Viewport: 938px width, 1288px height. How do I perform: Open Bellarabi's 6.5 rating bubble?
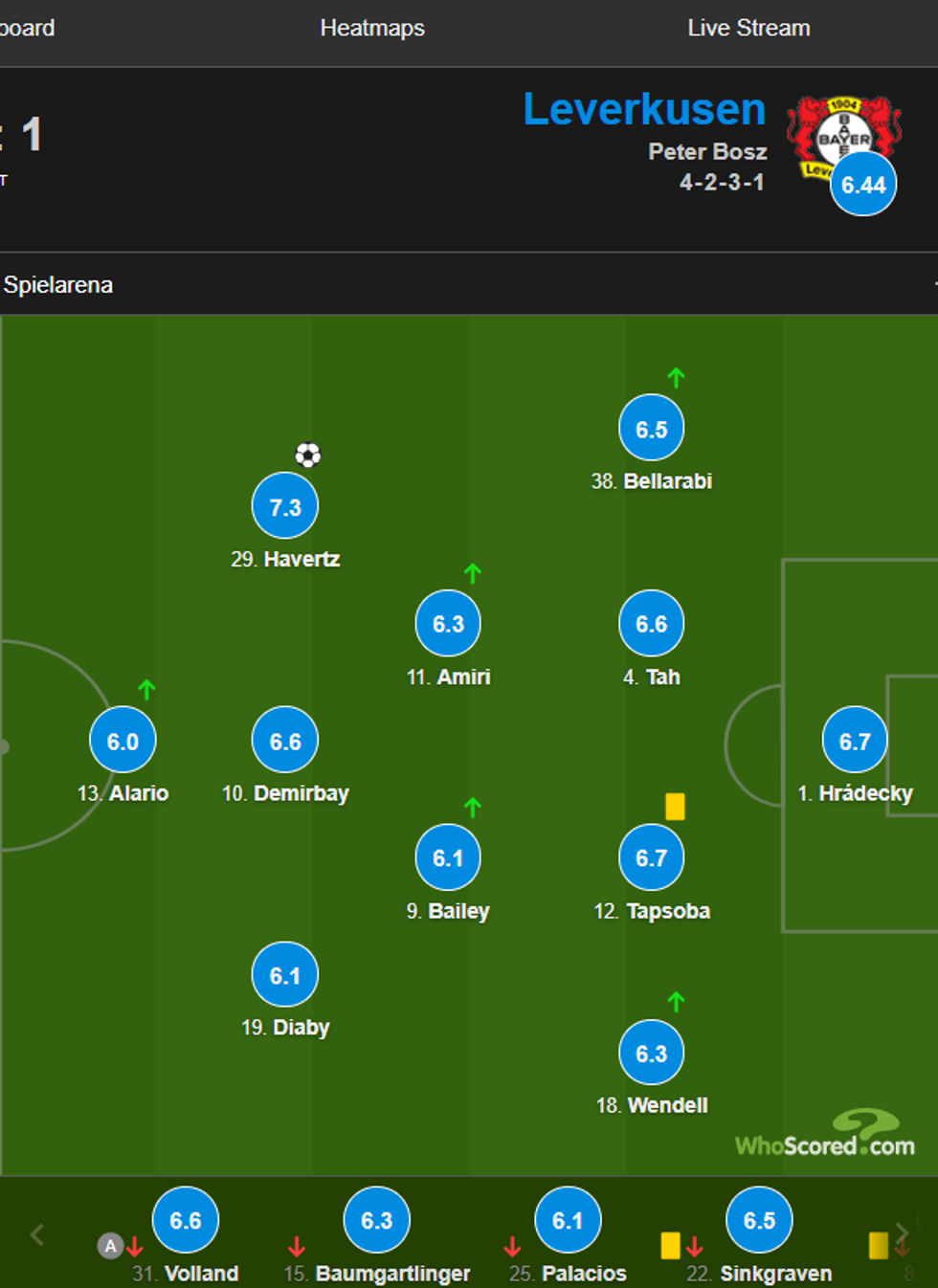(652, 429)
